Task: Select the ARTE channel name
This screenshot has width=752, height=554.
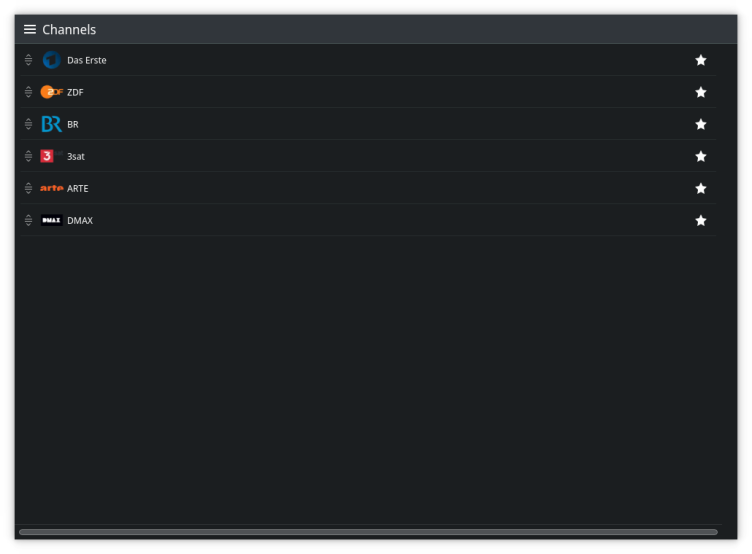Action: click(78, 189)
